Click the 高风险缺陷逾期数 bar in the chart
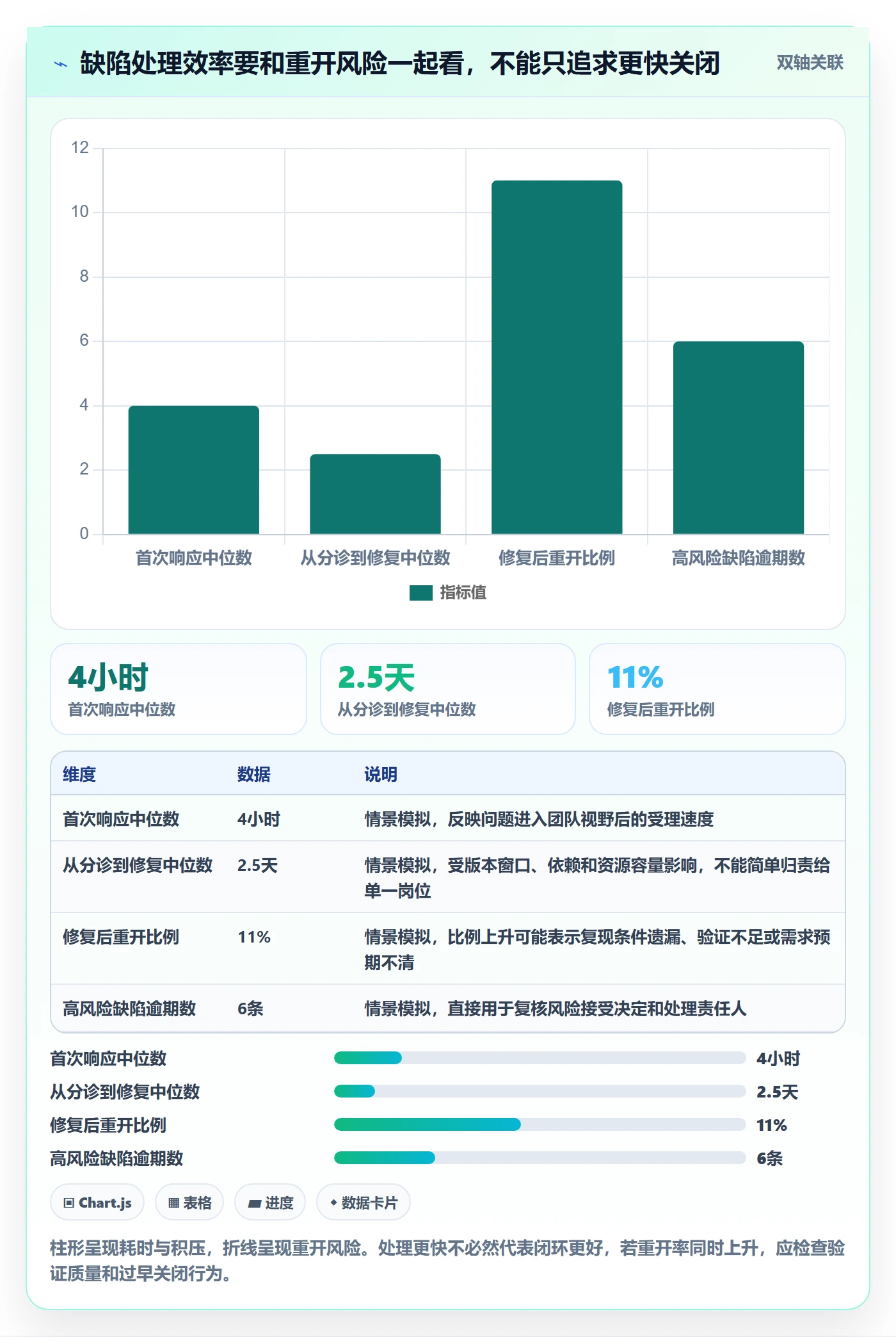Image resolution: width=896 pixels, height=1337 pixels. (x=739, y=438)
